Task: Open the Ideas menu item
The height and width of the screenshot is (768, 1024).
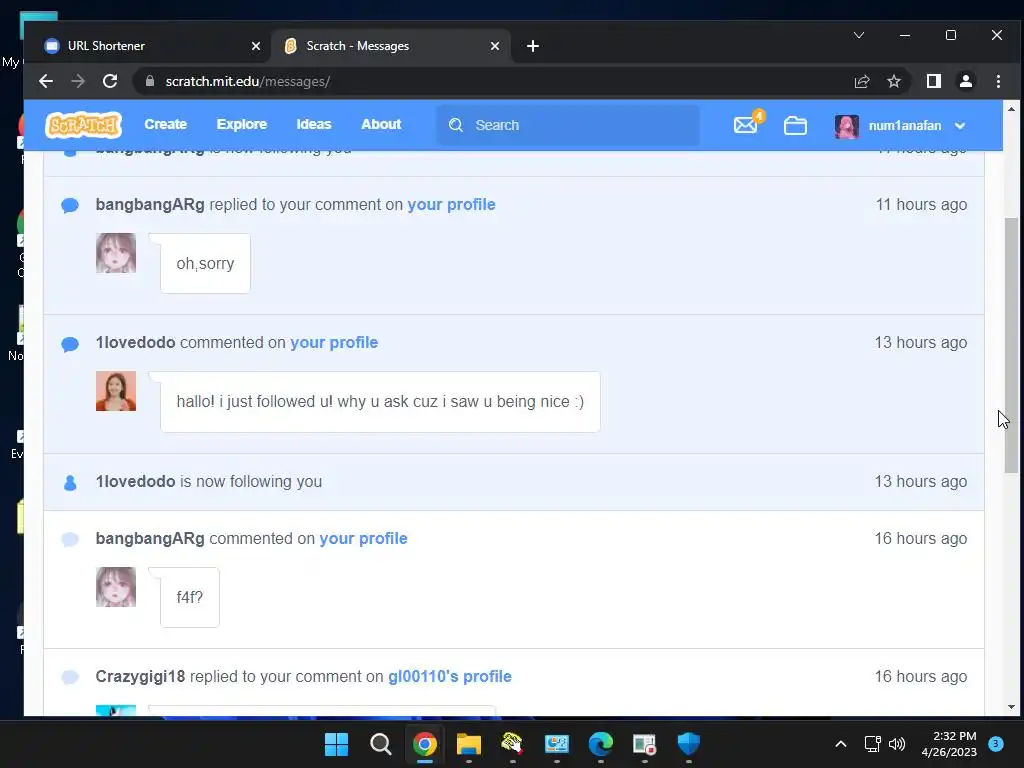Action: [313, 124]
